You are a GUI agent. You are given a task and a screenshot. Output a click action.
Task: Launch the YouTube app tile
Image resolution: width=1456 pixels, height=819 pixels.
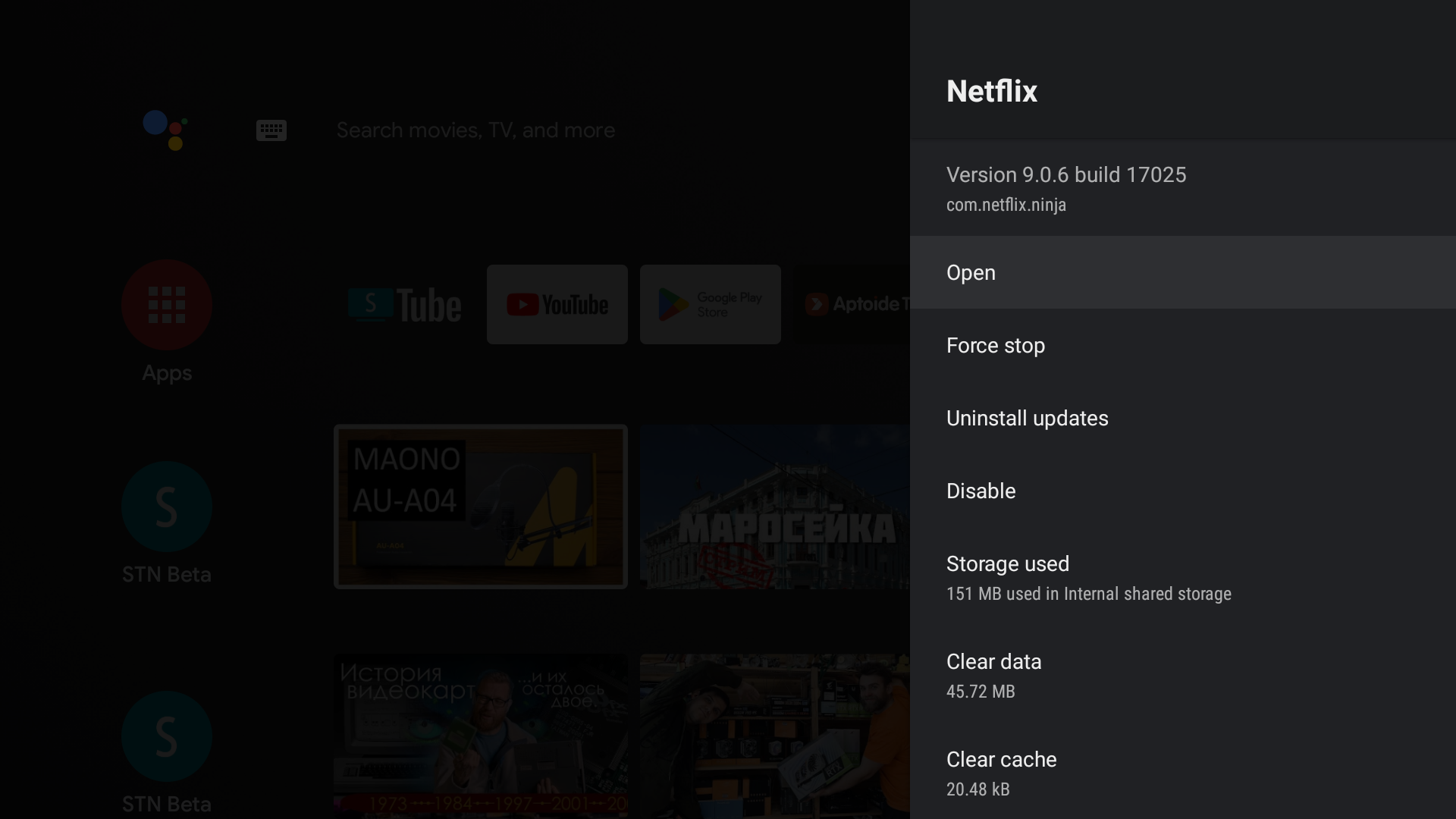[557, 304]
